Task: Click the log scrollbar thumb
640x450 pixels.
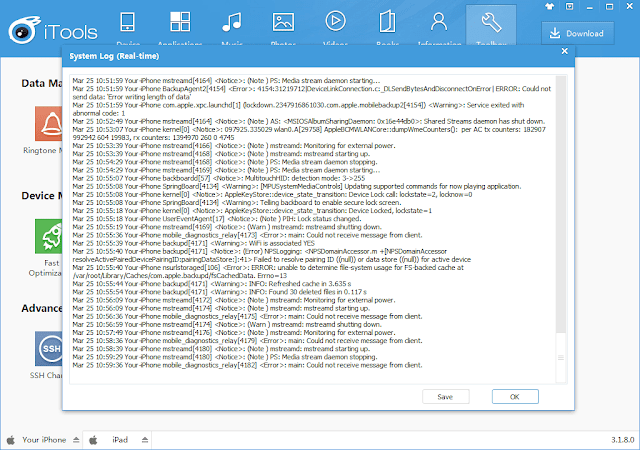Action: point(561,357)
